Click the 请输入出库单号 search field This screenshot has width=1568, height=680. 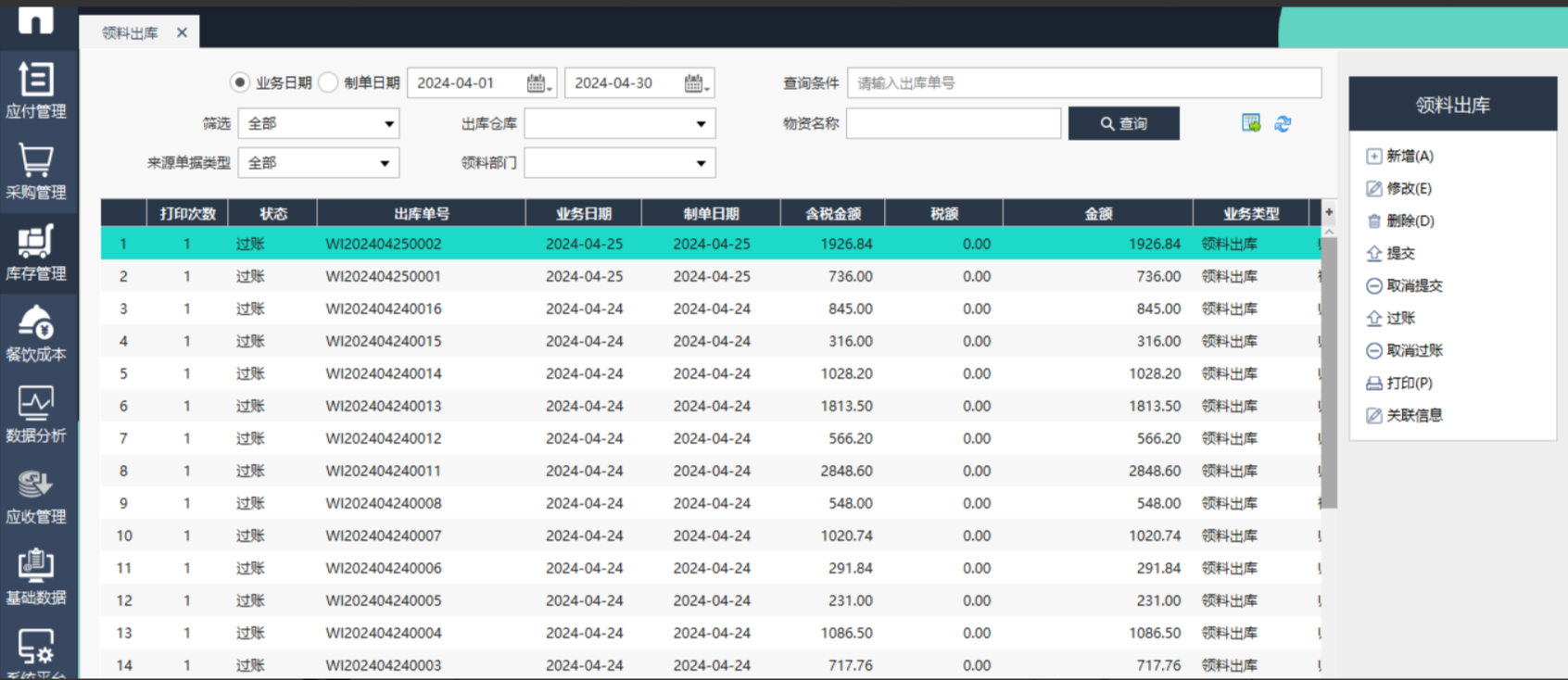click(1083, 82)
